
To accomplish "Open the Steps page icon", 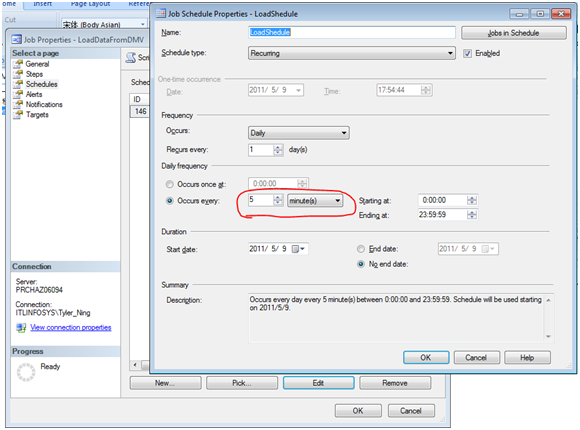I will pos(18,74).
